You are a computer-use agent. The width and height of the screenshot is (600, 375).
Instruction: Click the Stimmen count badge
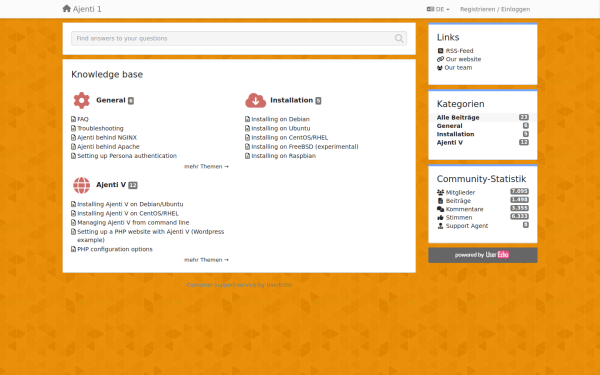point(519,217)
